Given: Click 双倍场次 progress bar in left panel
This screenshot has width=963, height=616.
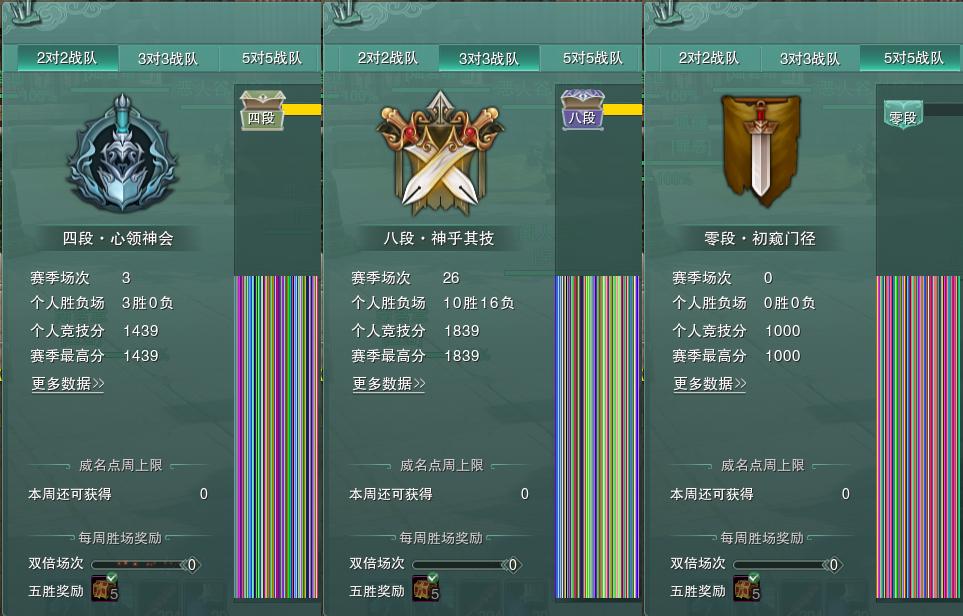Looking at the screenshot, I should [x=146, y=564].
